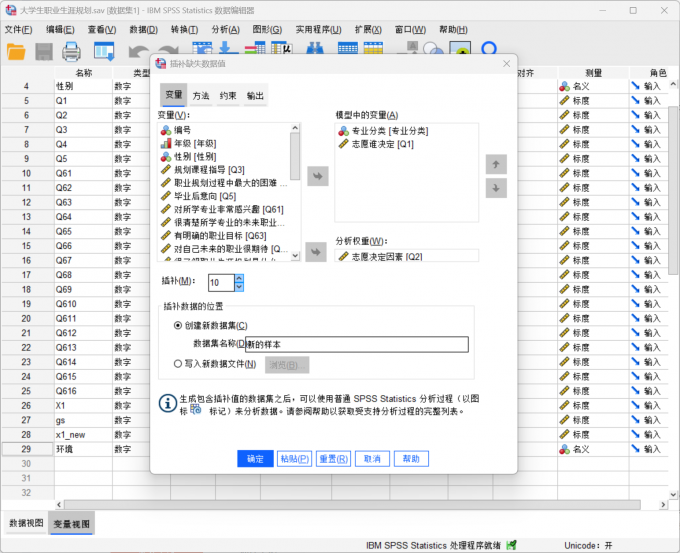The height and width of the screenshot is (553, 680).
Task: Click the variable list scrollbar down arrow
Action: pos(295,256)
